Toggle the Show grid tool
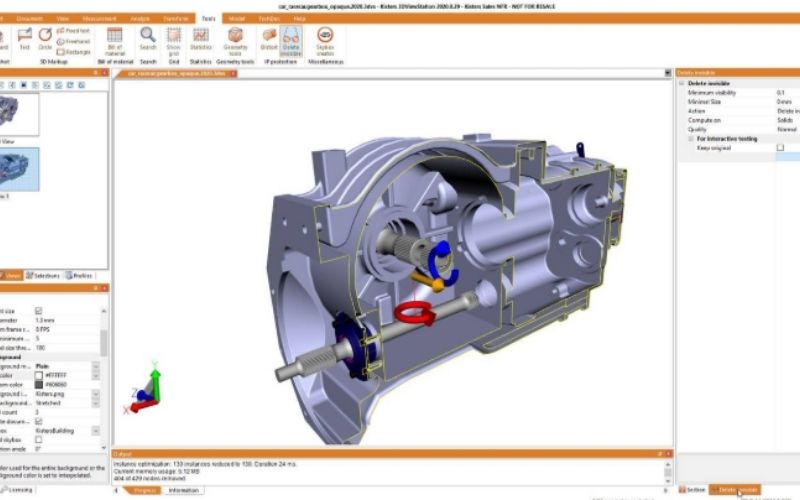Image resolution: width=800 pixels, height=500 pixels. click(174, 41)
